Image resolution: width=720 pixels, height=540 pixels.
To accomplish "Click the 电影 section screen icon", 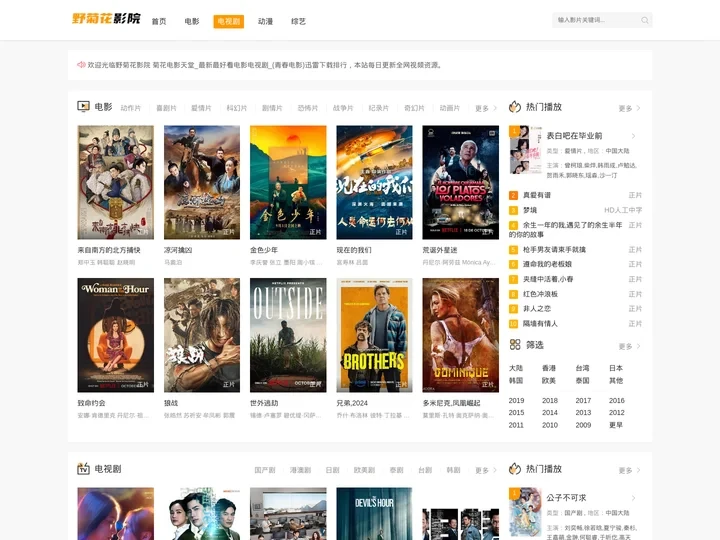I will click(x=84, y=107).
